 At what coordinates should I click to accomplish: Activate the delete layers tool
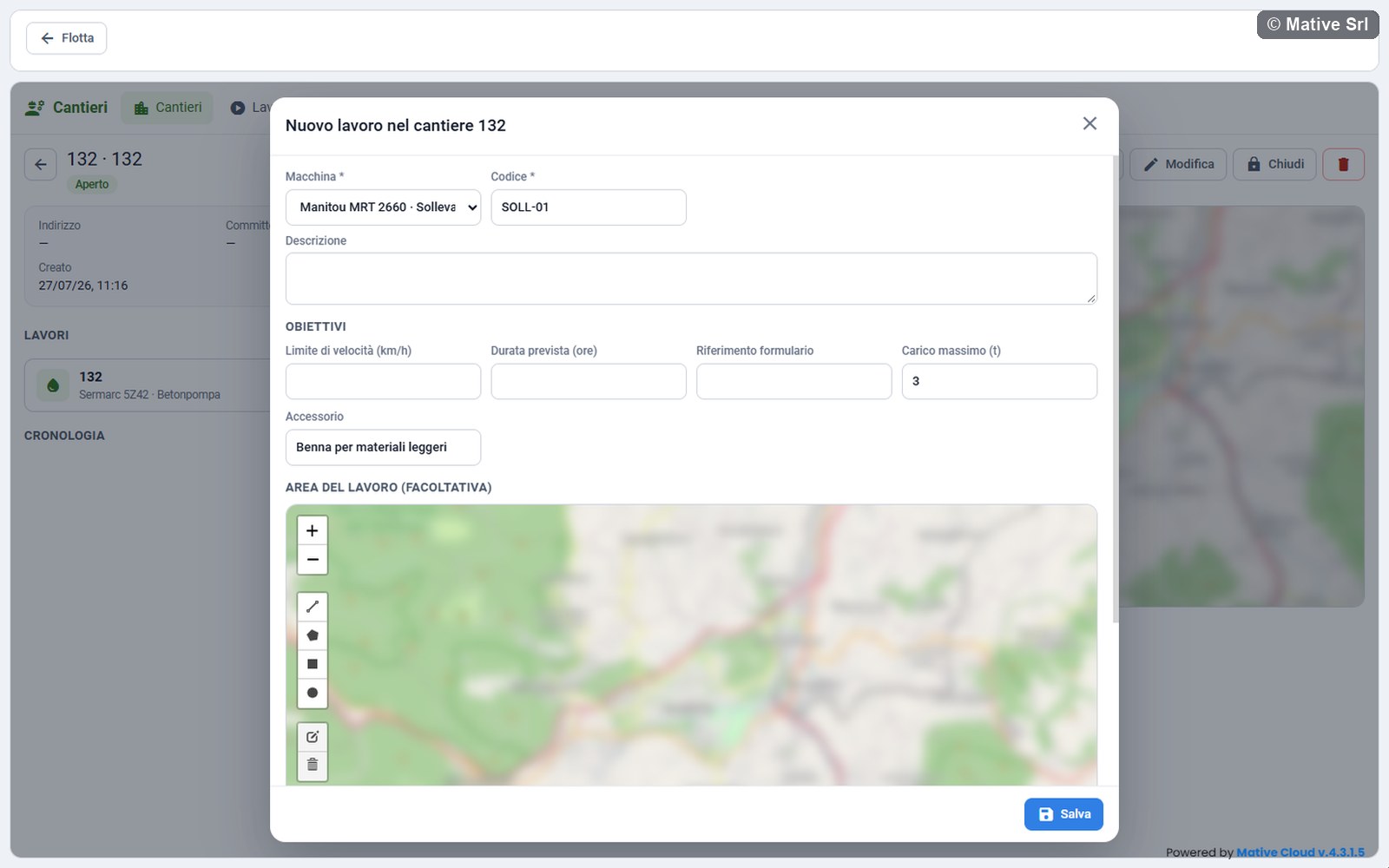[313, 765]
